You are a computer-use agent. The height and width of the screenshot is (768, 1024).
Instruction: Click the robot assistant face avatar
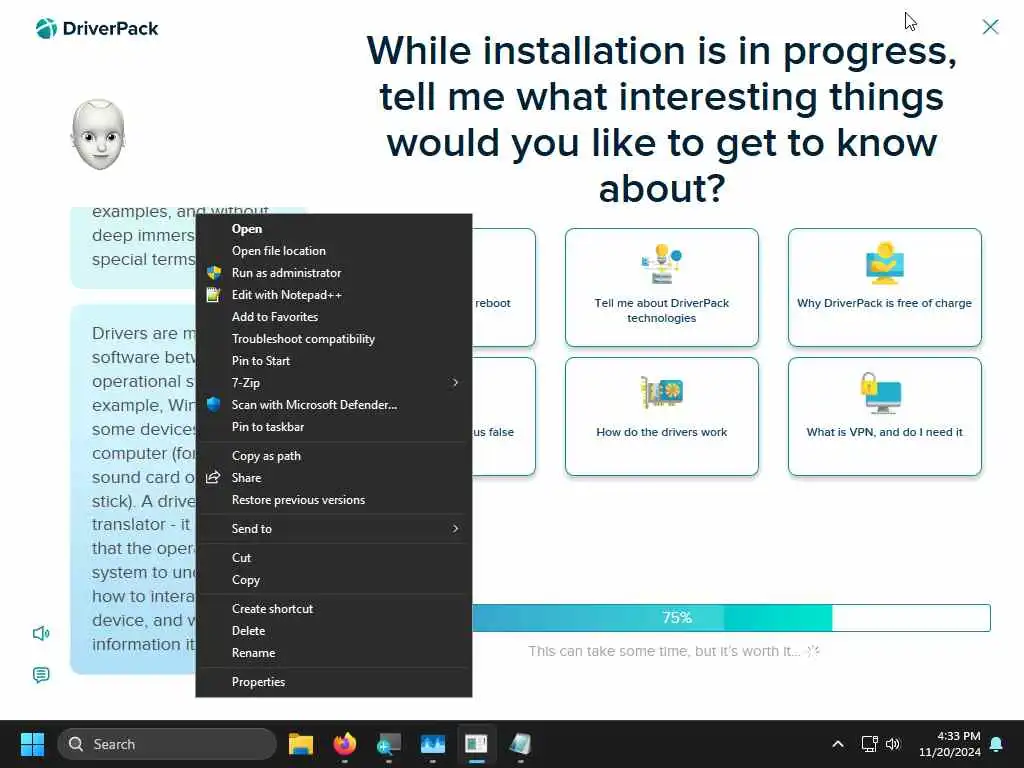tap(98, 135)
